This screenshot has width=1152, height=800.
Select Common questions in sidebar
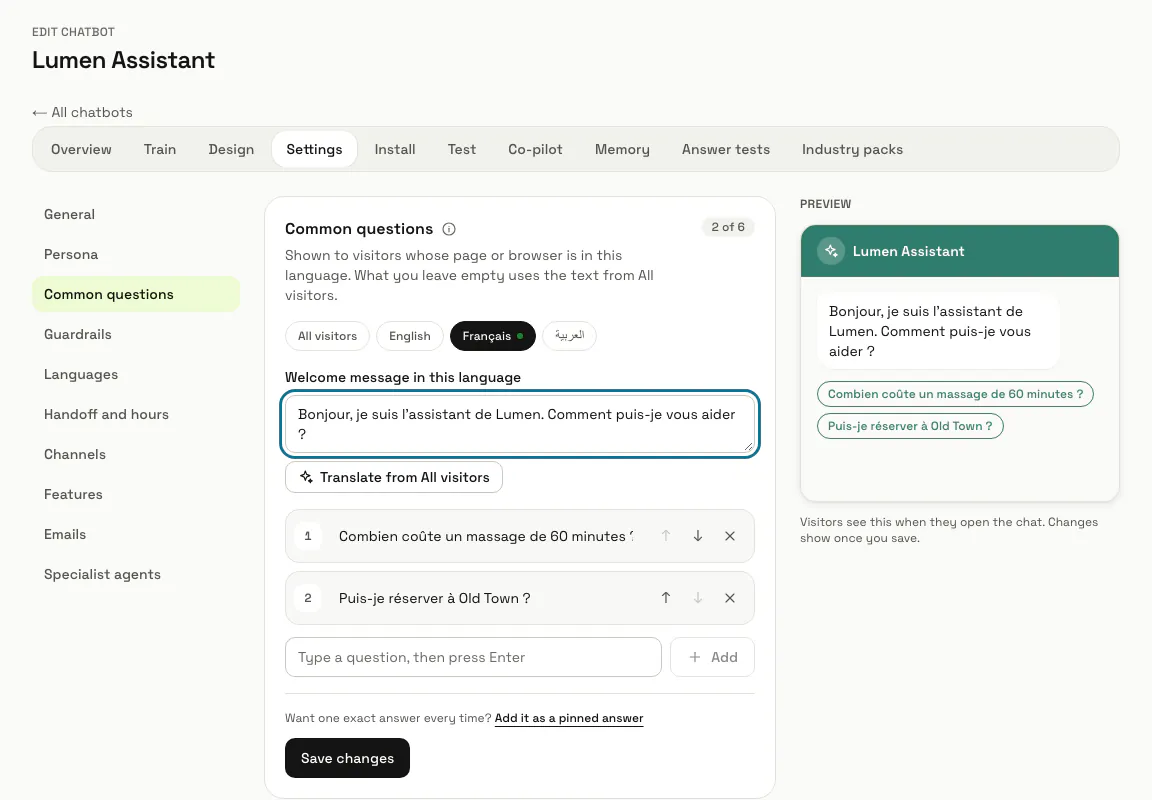[x=136, y=295]
